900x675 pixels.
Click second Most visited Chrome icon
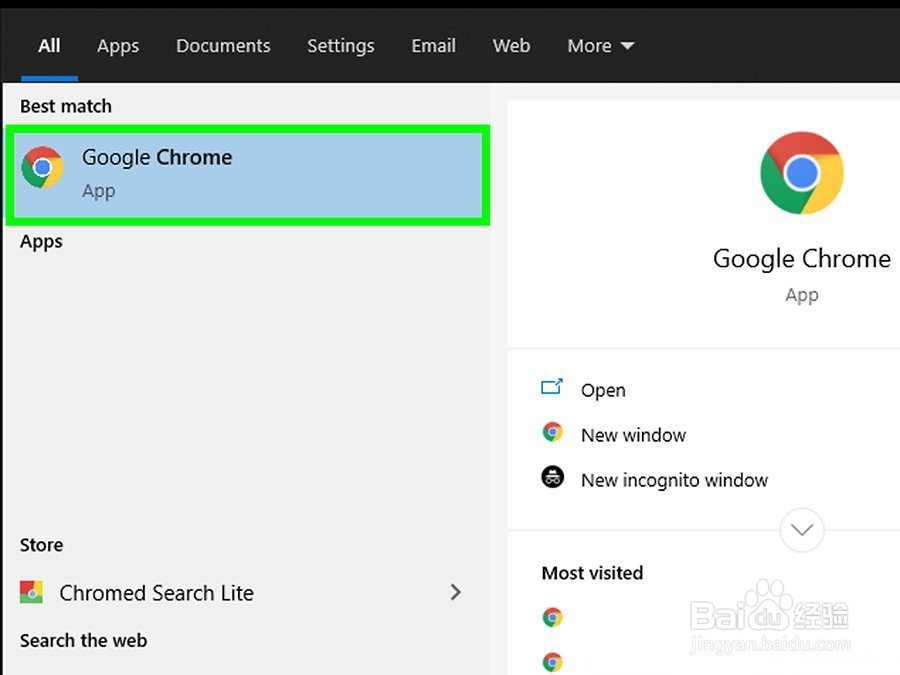(552, 661)
